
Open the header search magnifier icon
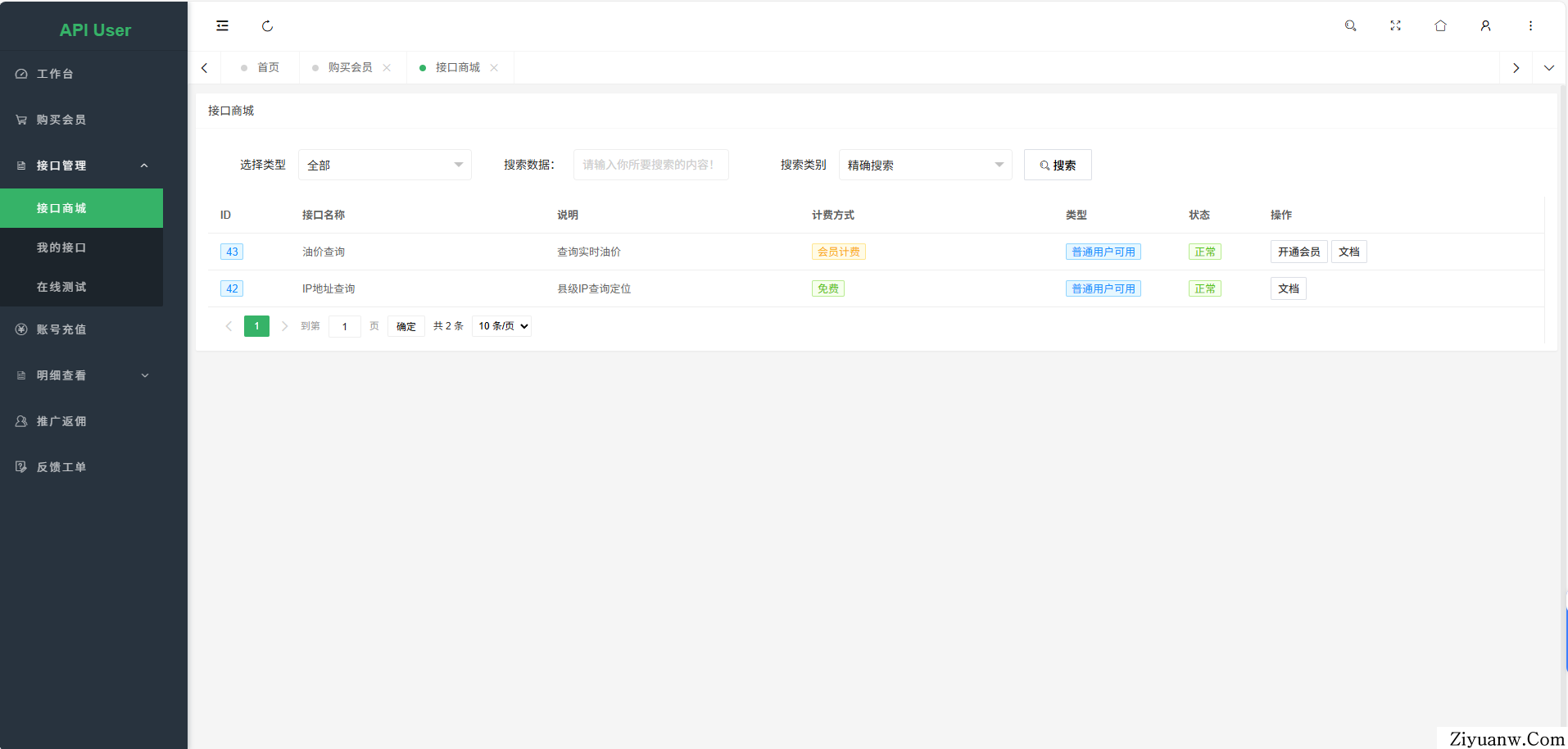[1350, 26]
